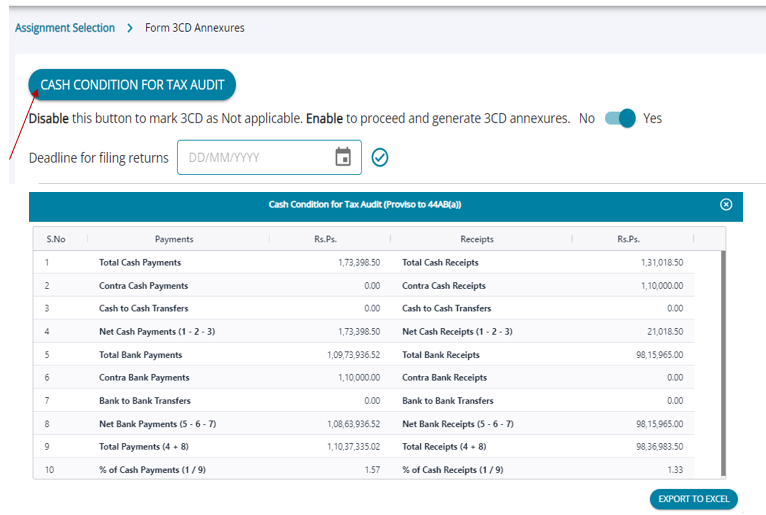
Task: Select the Total Cash Payments row
Action: [140, 263]
